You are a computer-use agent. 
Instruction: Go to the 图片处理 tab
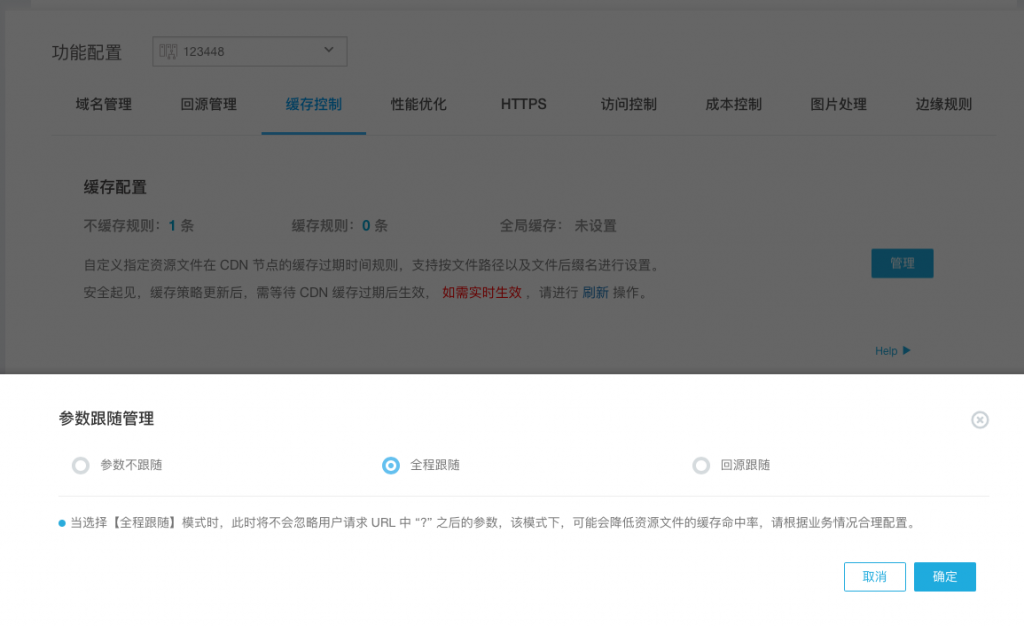tap(839, 104)
